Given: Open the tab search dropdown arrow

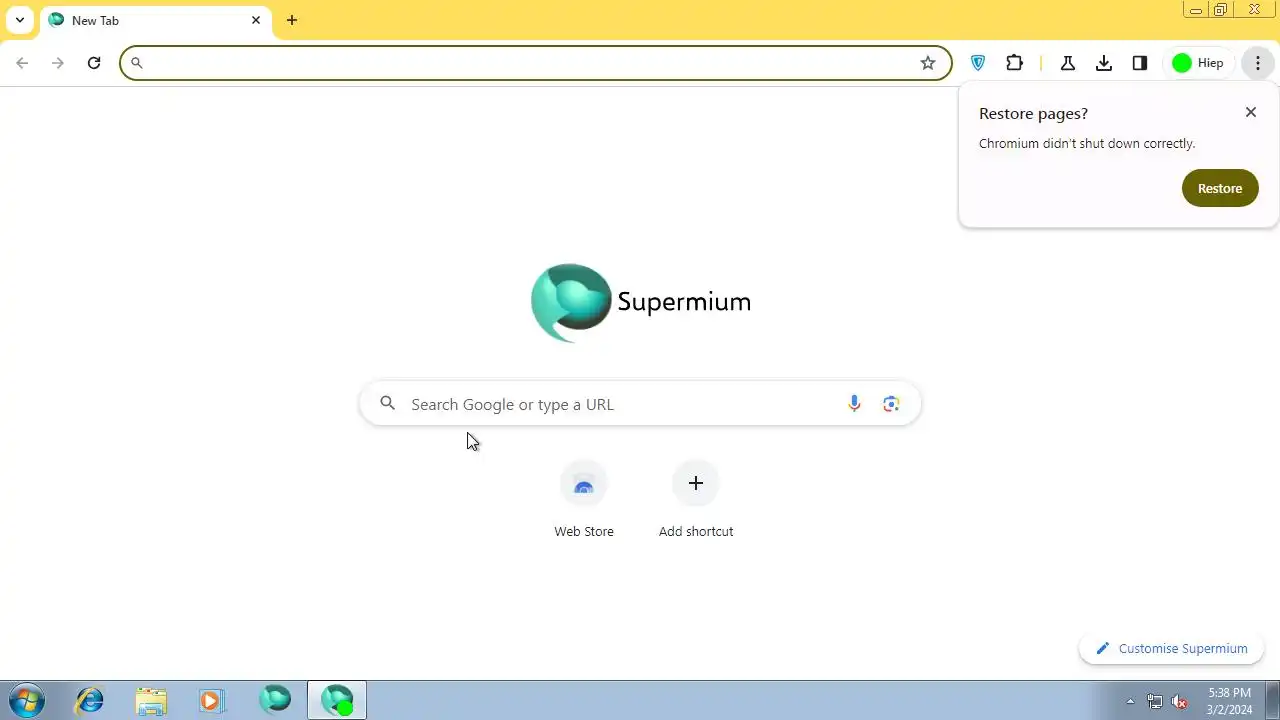Looking at the screenshot, I should [x=20, y=20].
